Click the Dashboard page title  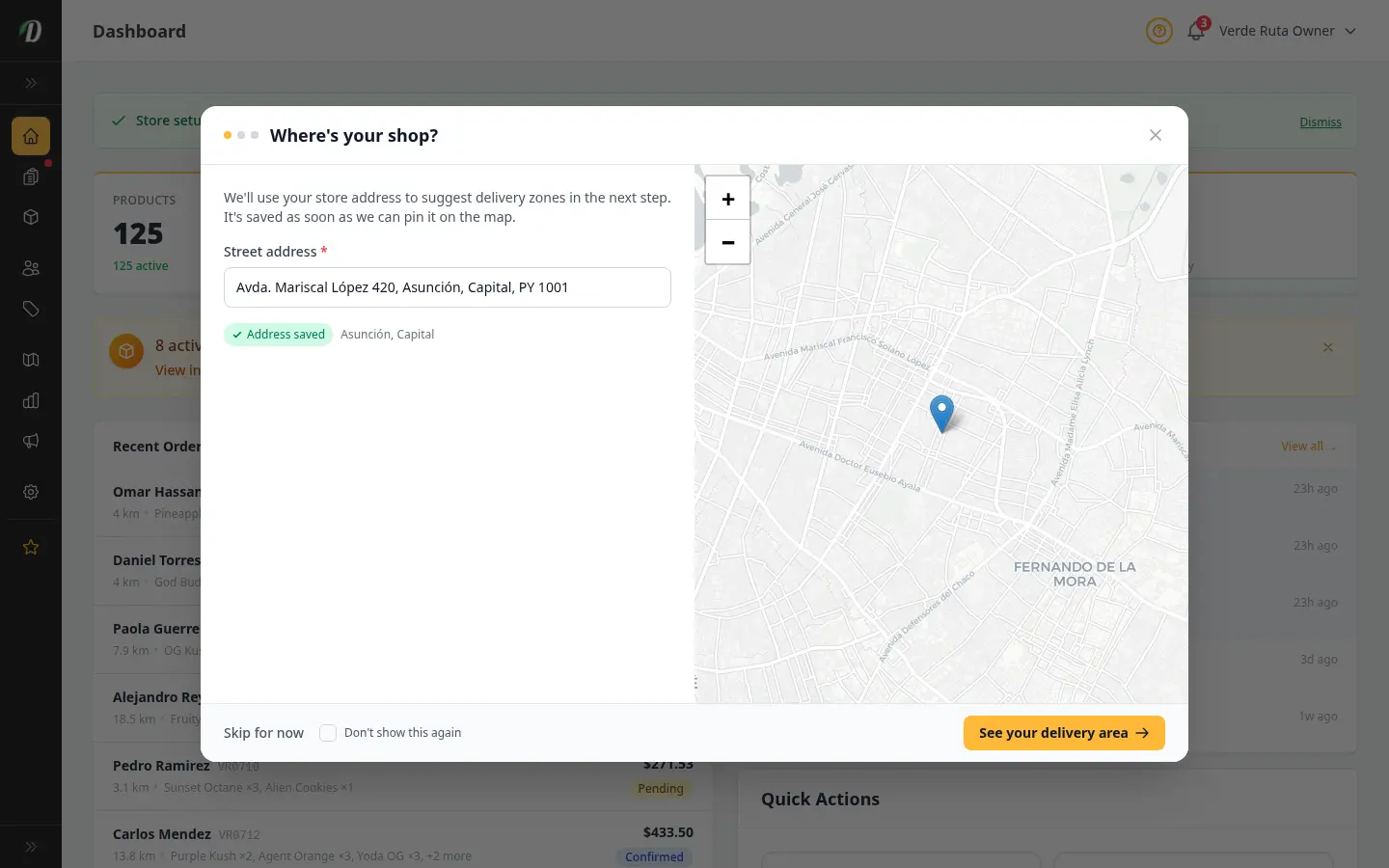pos(139,31)
